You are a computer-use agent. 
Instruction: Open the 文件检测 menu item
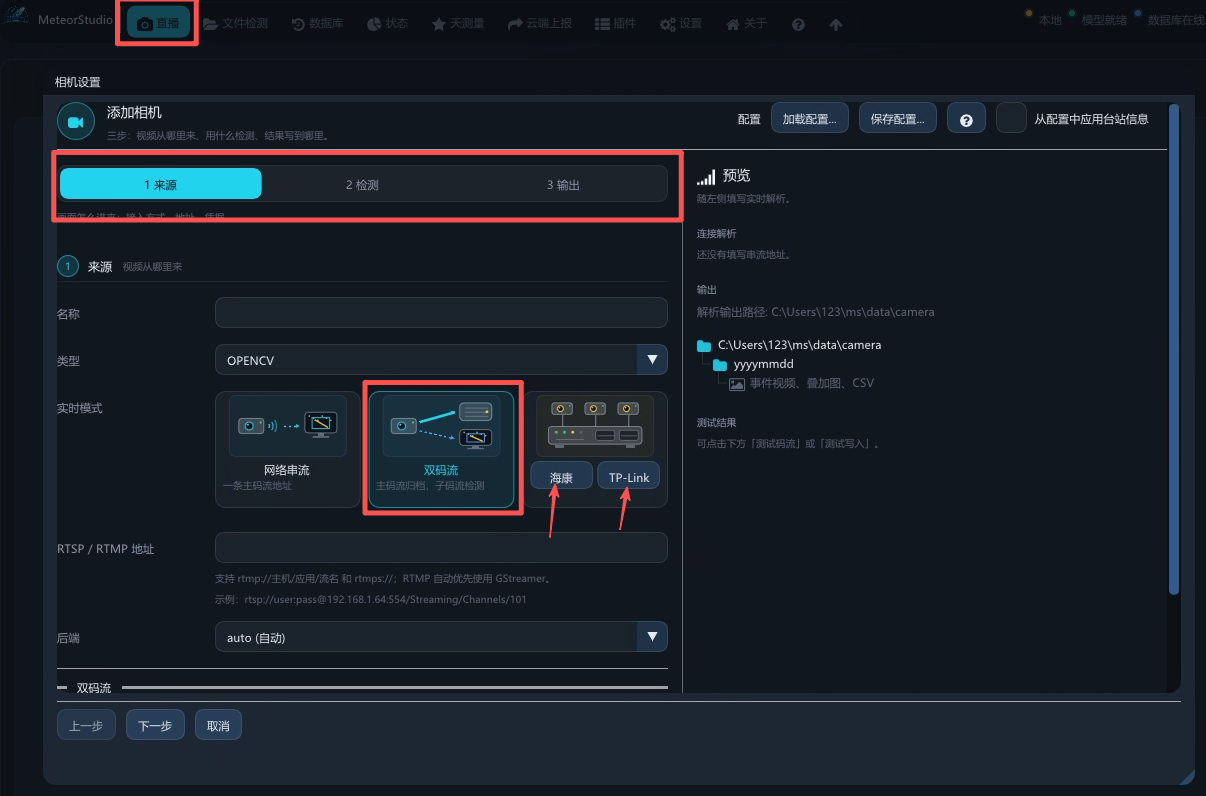pyautogui.click(x=236, y=23)
